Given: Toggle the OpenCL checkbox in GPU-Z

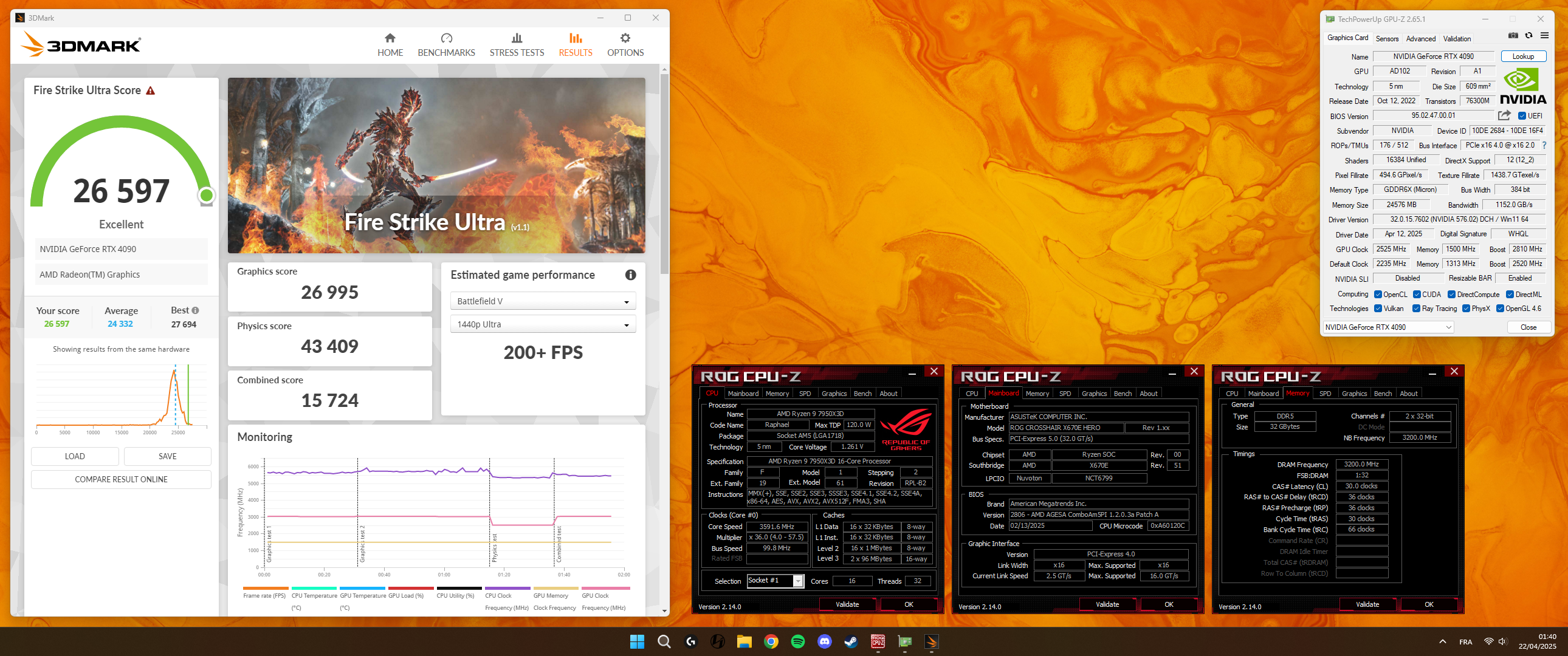Looking at the screenshot, I should (1378, 295).
